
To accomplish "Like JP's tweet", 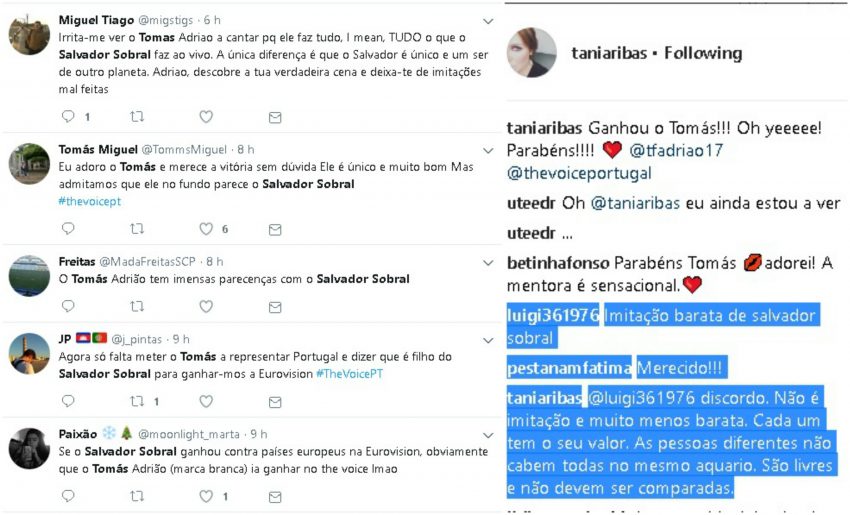I will tap(206, 401).
